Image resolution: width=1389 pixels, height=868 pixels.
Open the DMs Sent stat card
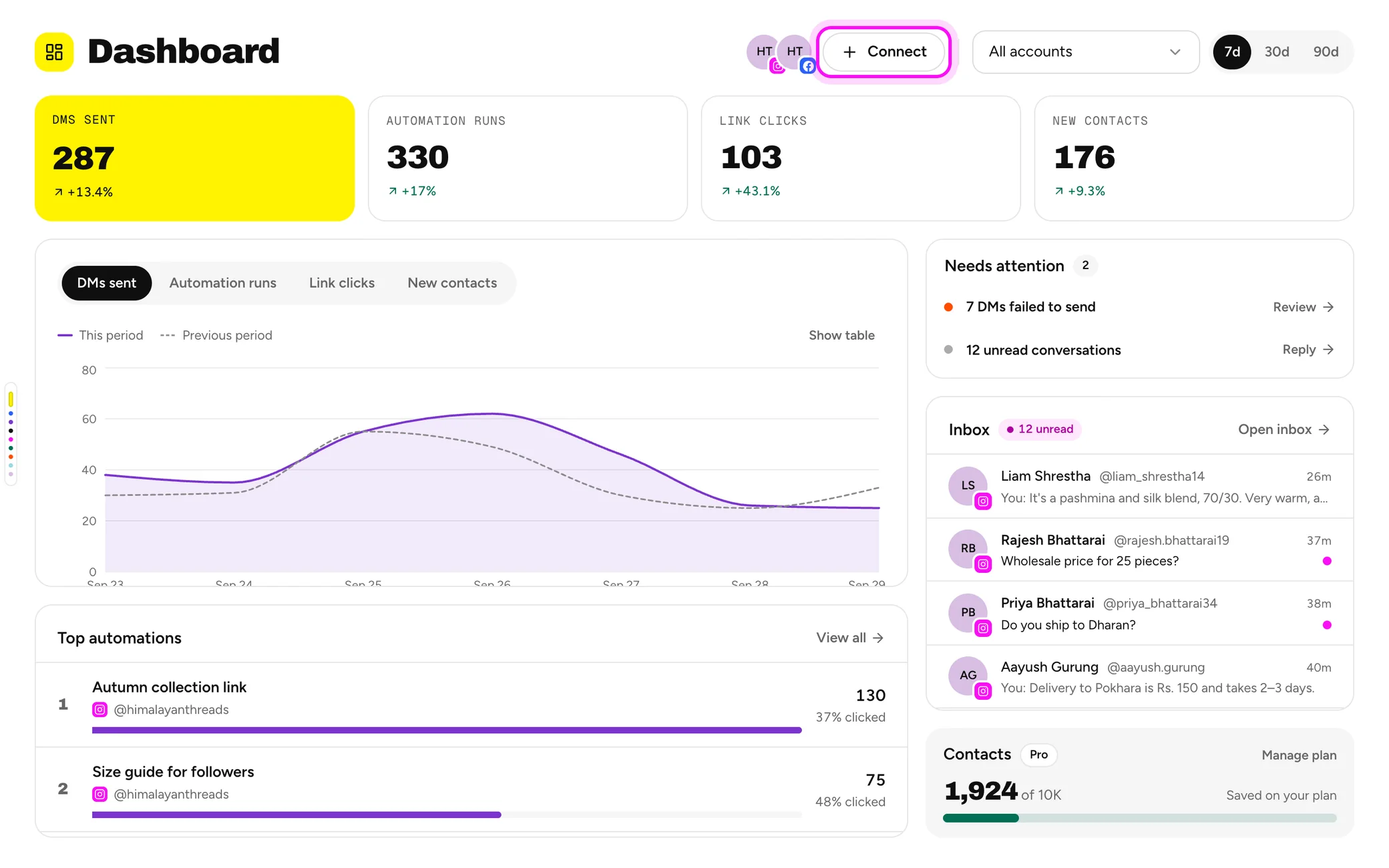point(194,158)
